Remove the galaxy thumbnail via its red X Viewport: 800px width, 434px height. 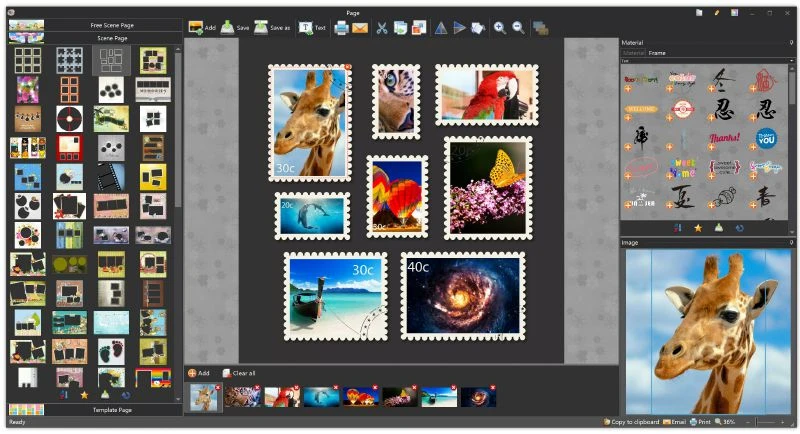pyautogui.click(x=491, y=386)
